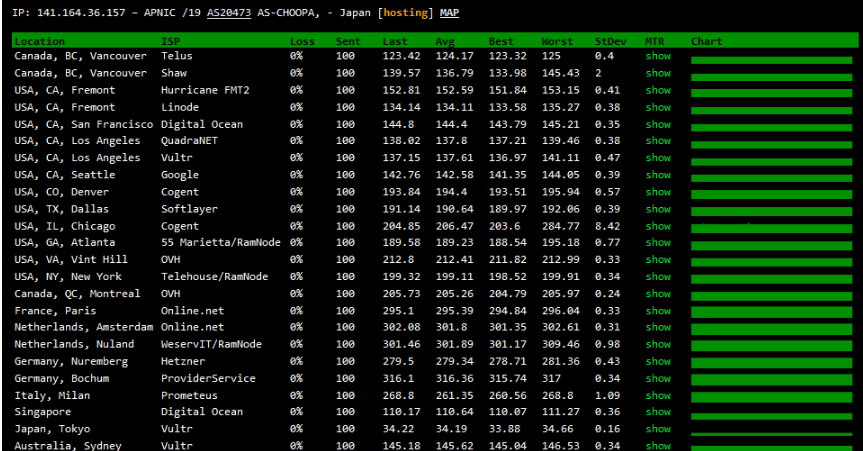Click the Last value 316.1
The width and height of the screenshot is (863, 451).
coord(398,379)
